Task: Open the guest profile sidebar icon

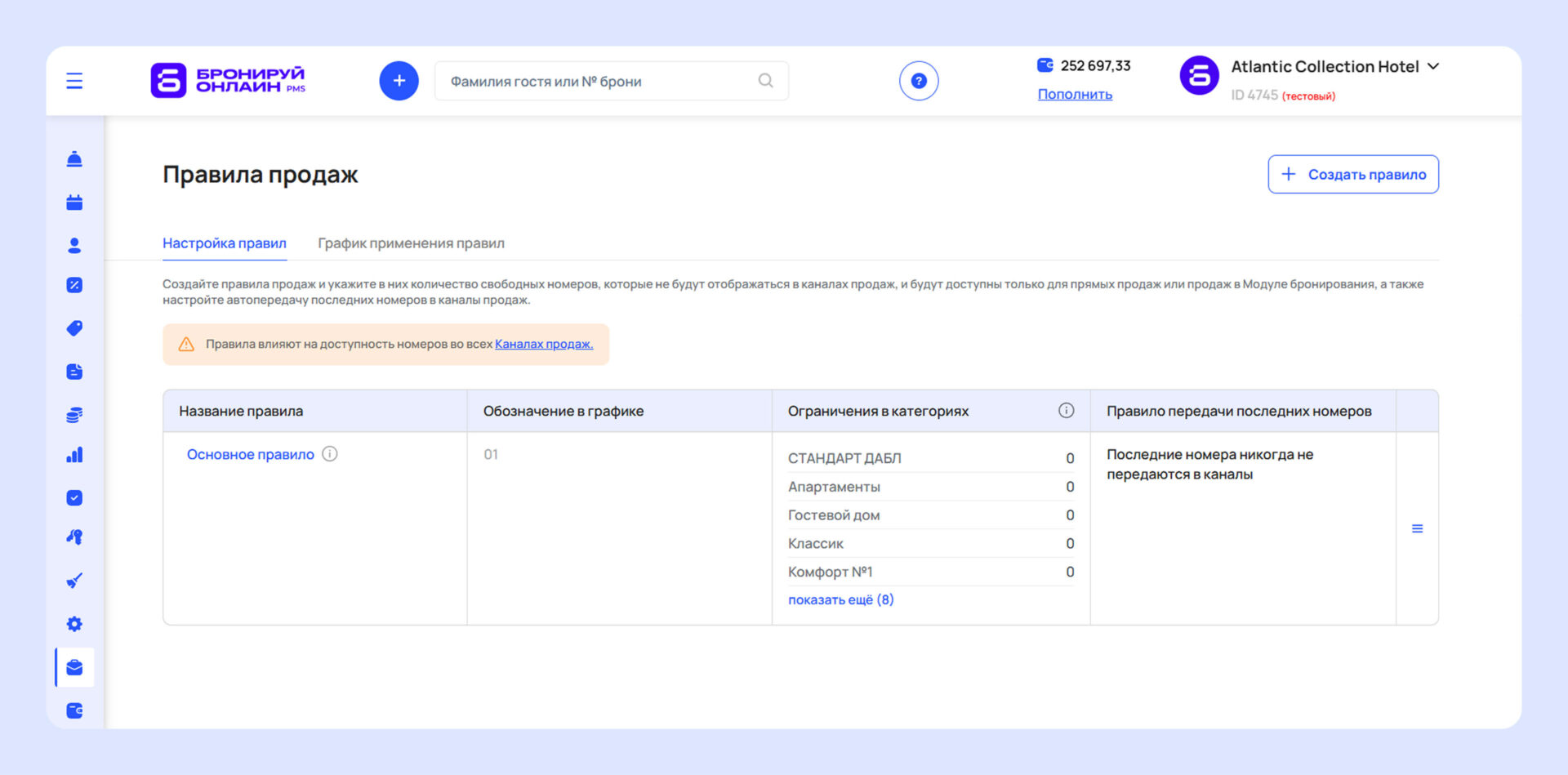Action: pos(74,245)
